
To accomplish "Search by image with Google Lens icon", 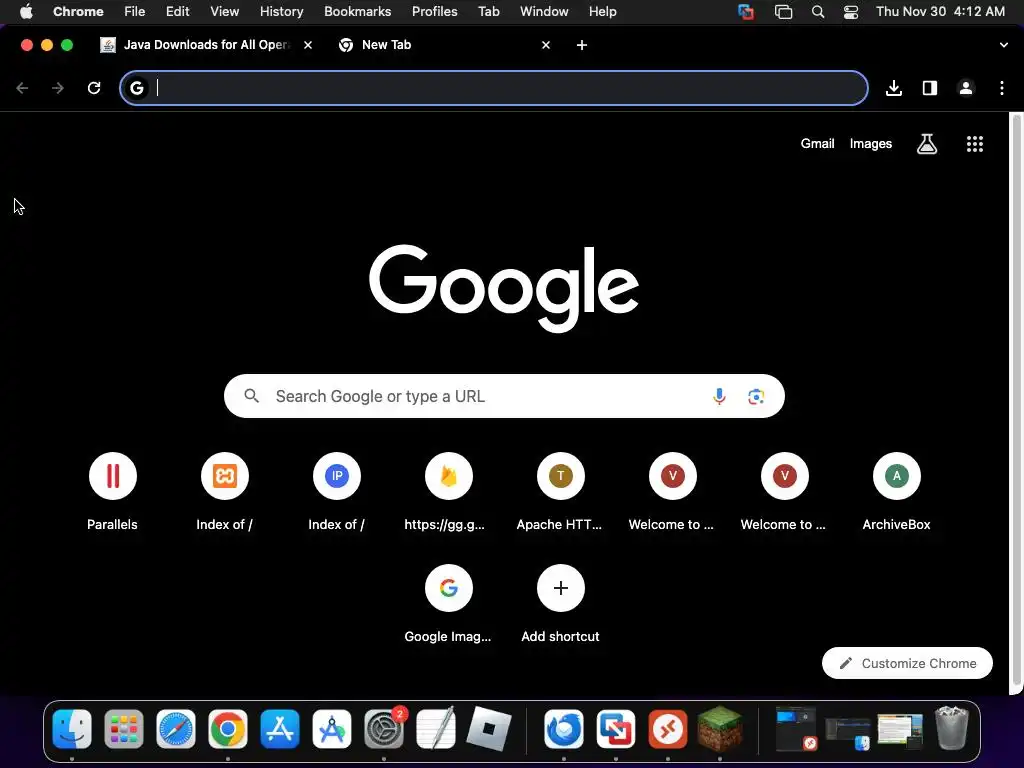I will [756, 396].
